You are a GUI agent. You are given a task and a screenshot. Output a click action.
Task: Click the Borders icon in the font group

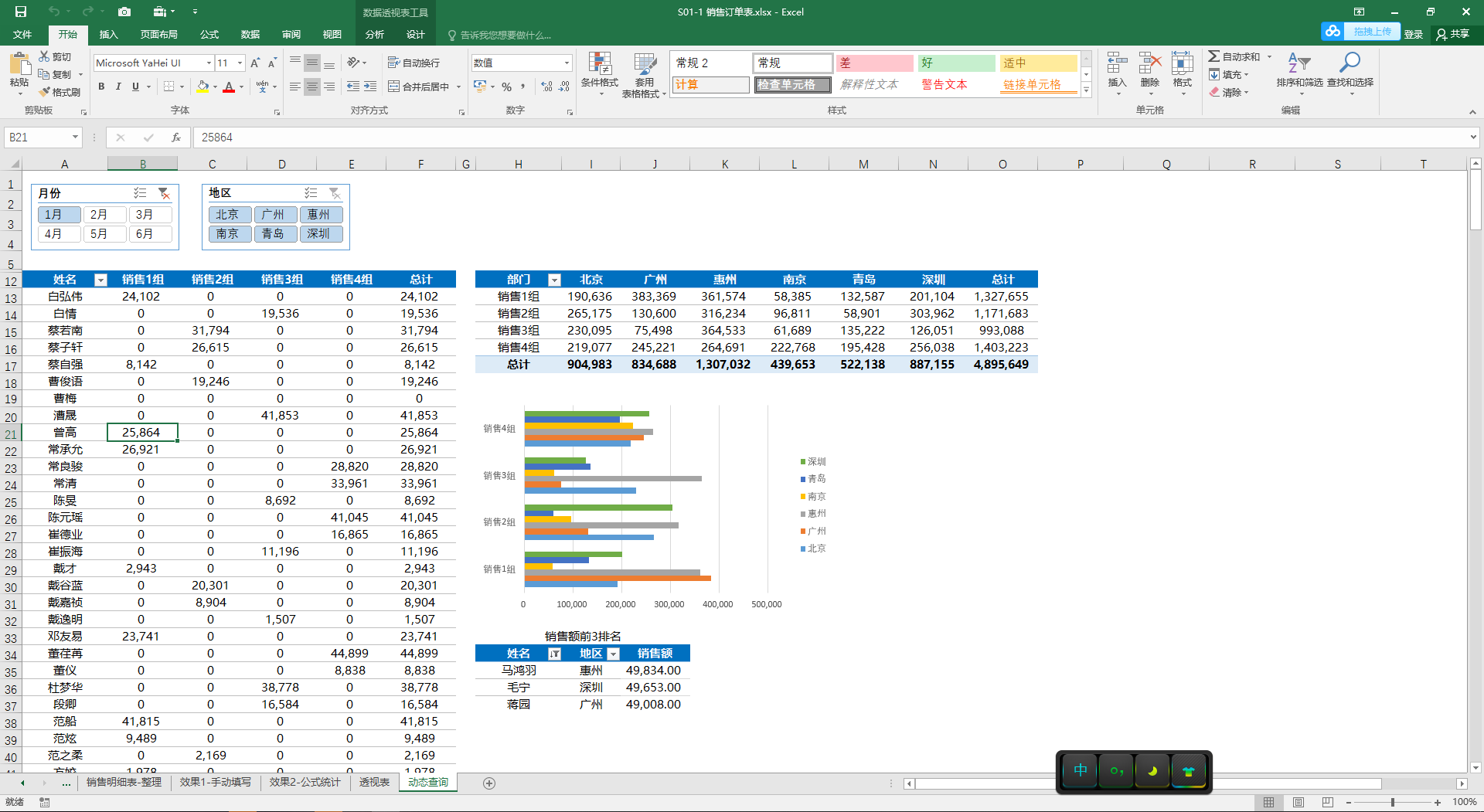click(x=169, y=87)
